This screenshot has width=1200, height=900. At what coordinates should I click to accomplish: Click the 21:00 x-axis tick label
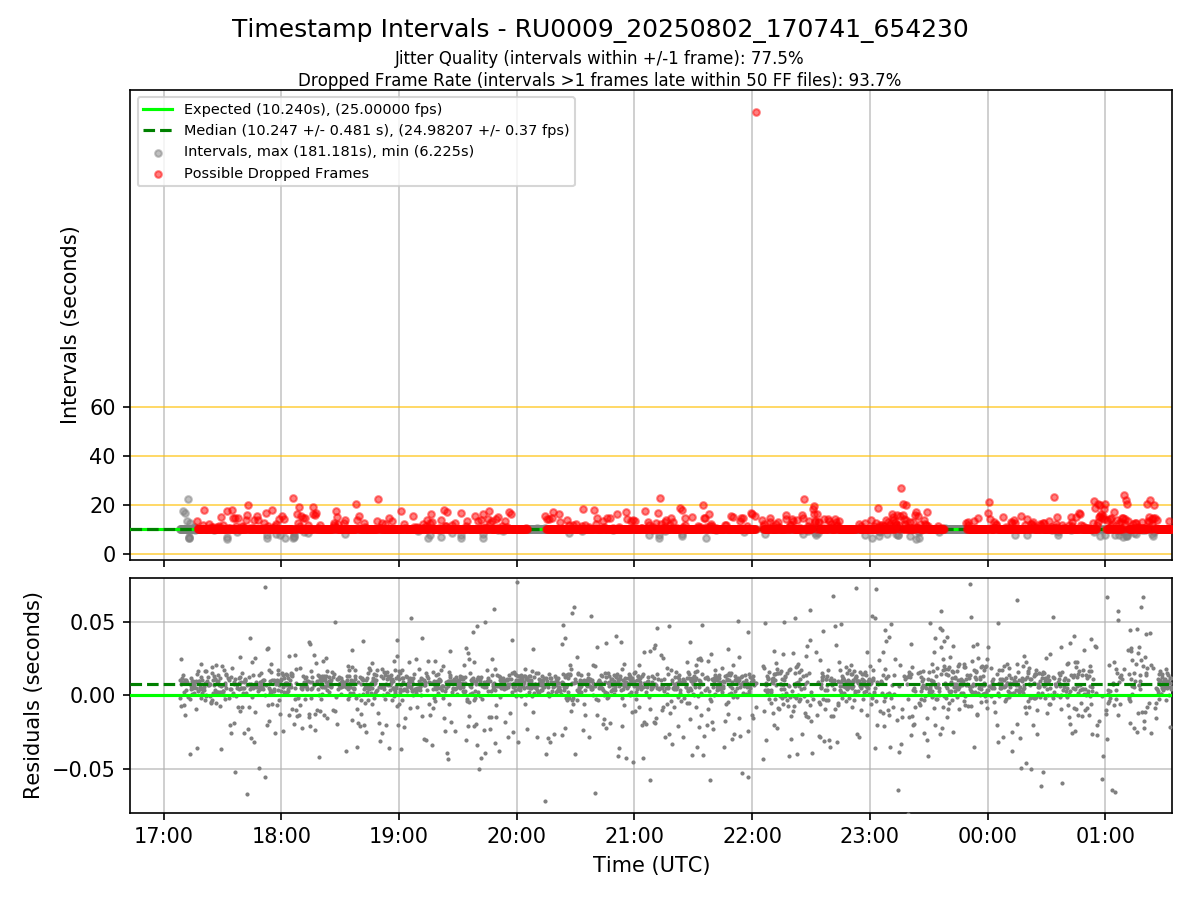click(x=634, y=834)
